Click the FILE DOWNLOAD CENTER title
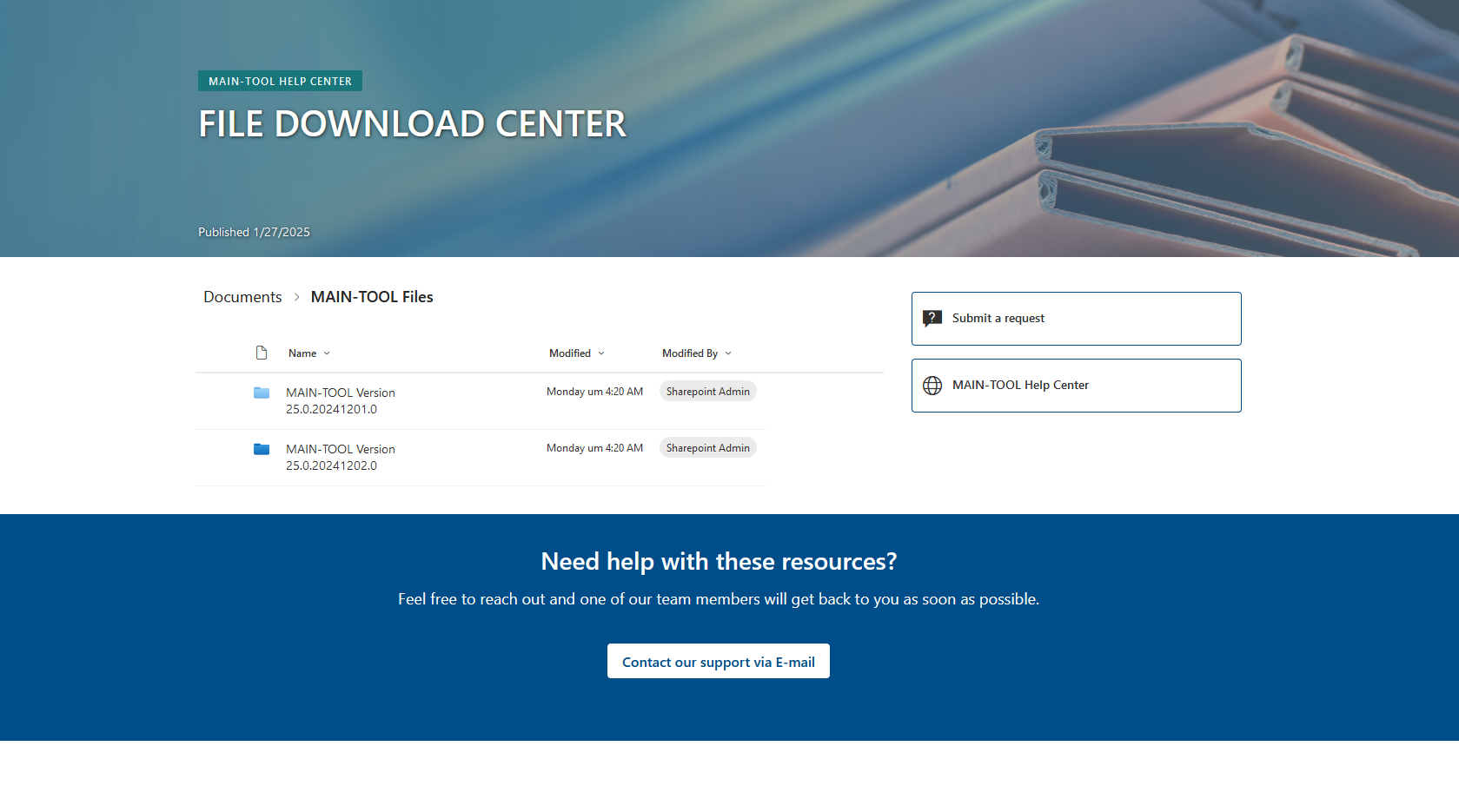Screen dimensions: 1459x812 click(412, 124)
